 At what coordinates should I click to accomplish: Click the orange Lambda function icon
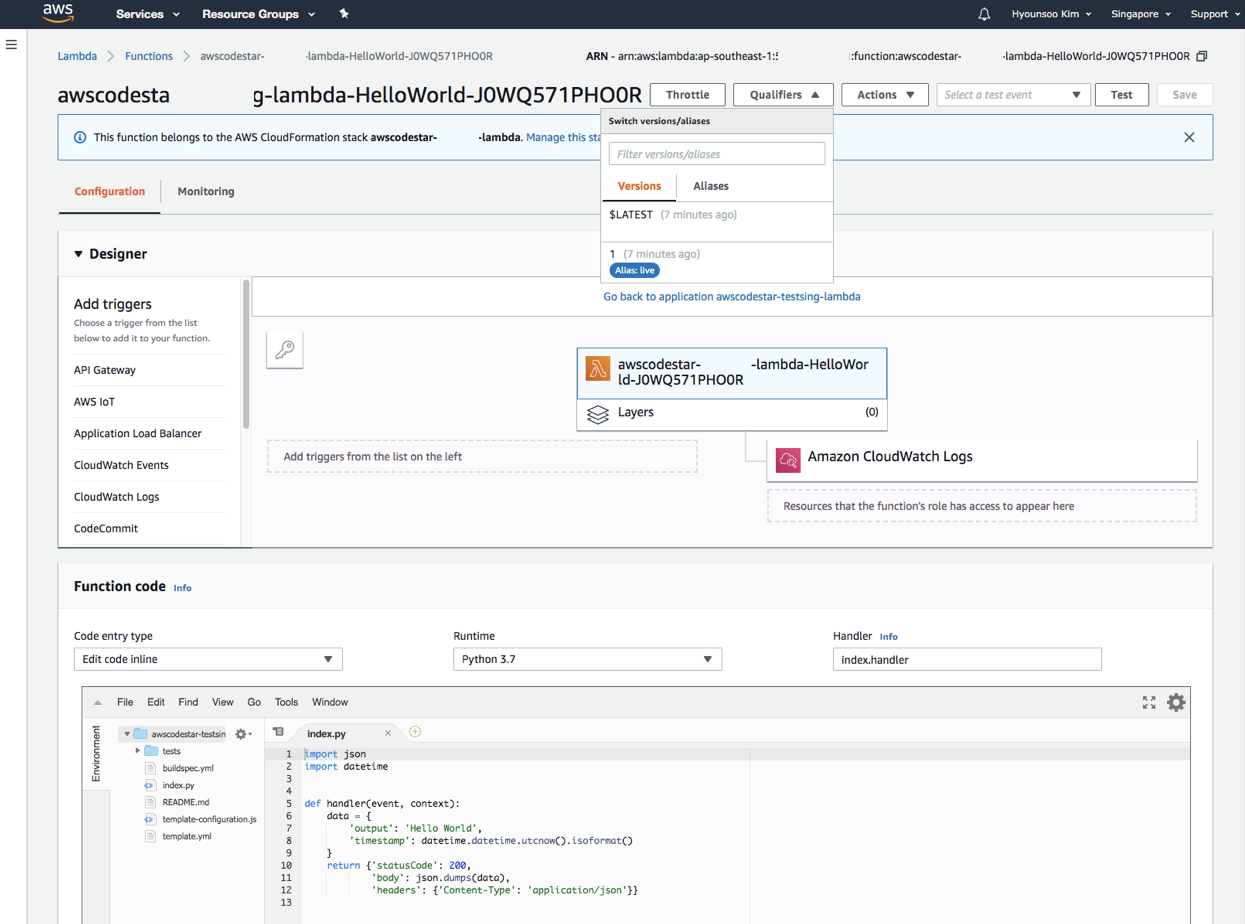tap(598, 368)
